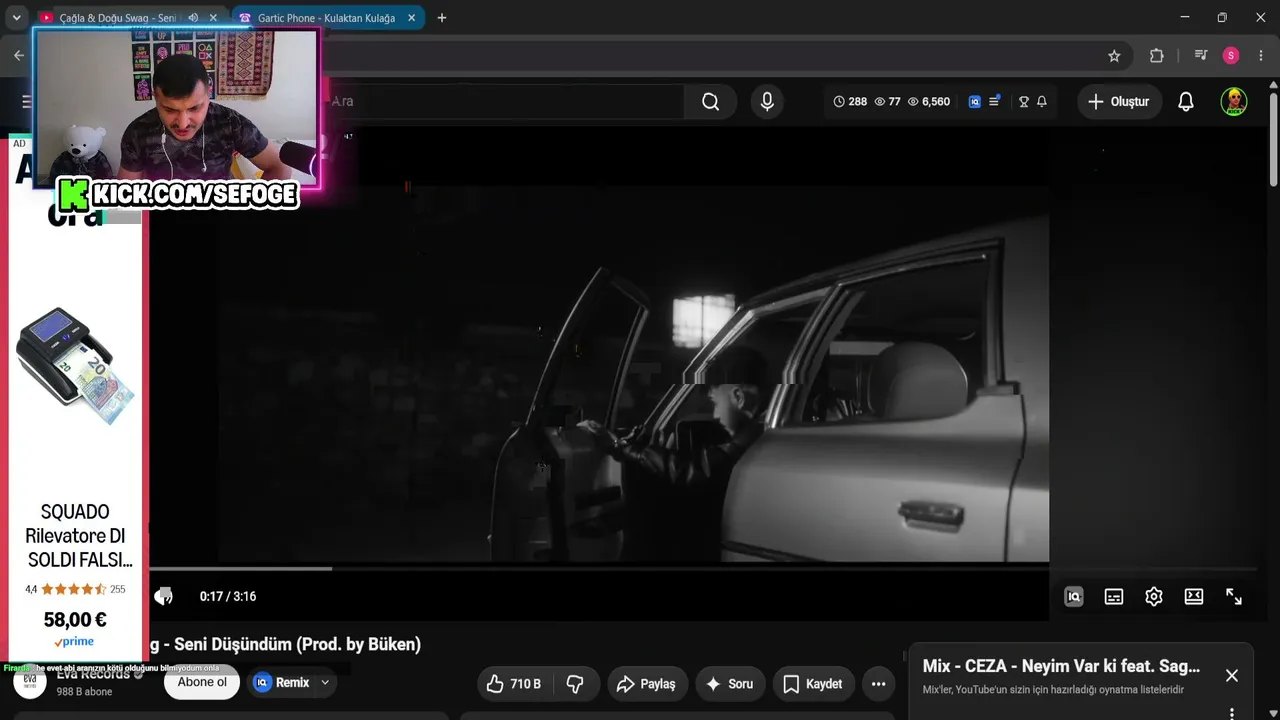Open a new browser tab
Viewport: 1280px width, 720px height.
(442, 18)
